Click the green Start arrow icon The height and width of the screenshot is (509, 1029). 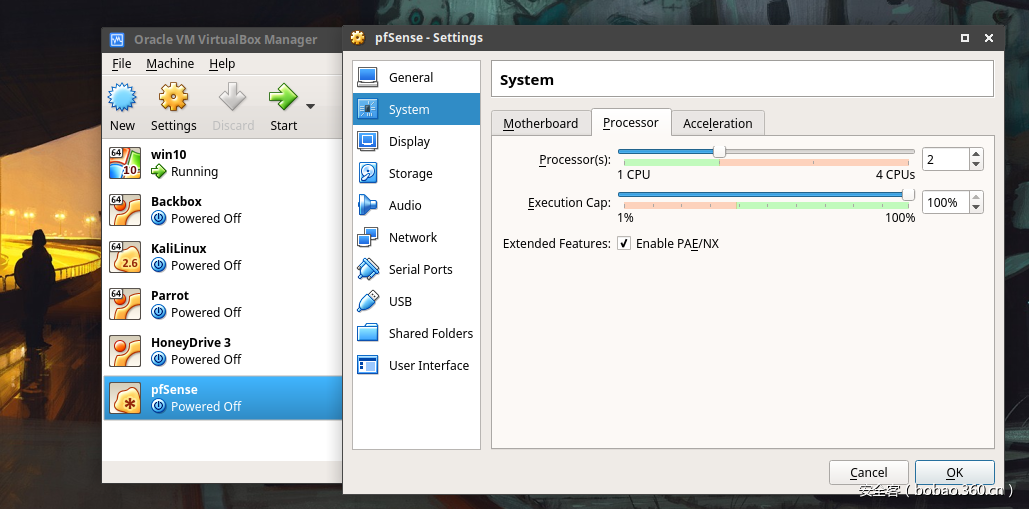282,98
